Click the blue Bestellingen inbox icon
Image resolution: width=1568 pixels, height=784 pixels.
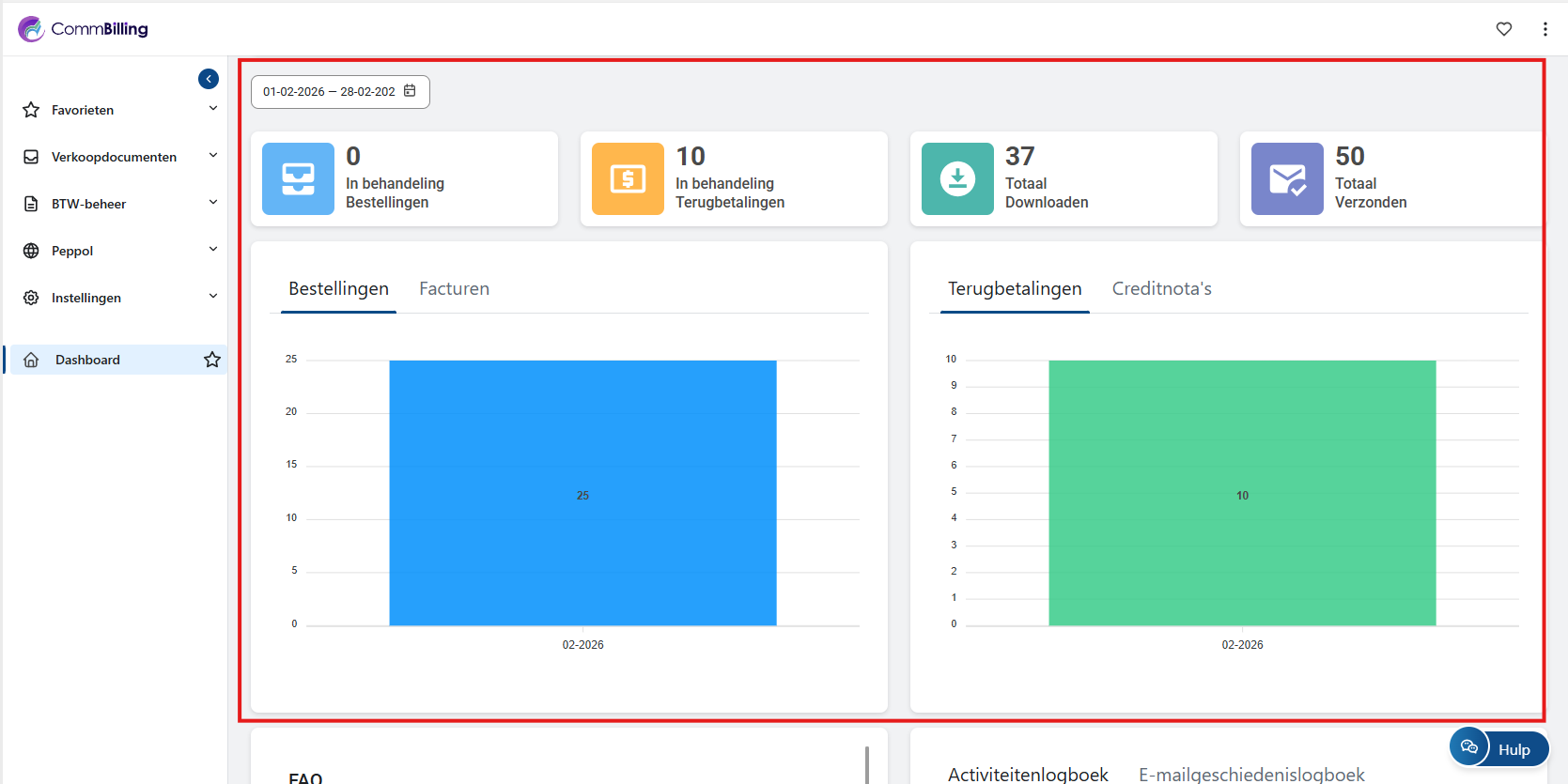298,178
